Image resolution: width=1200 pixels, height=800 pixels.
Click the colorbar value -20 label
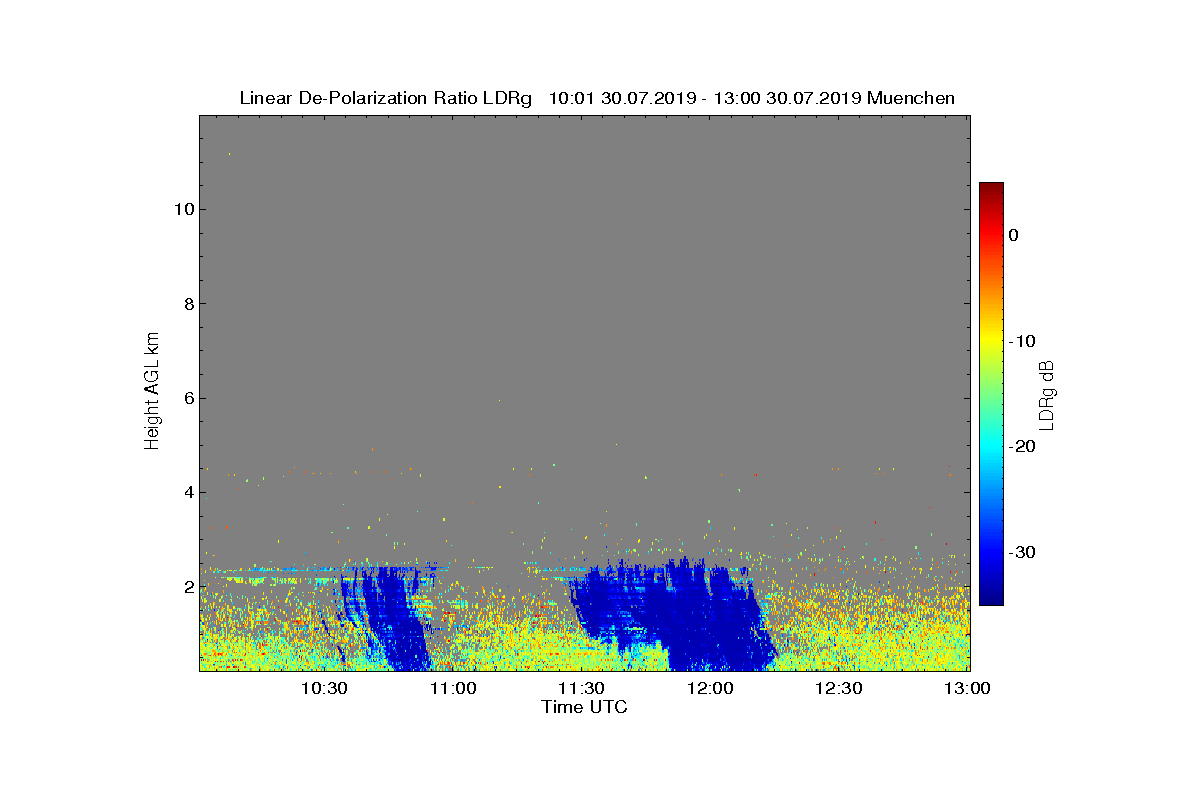click(1021, 447)
